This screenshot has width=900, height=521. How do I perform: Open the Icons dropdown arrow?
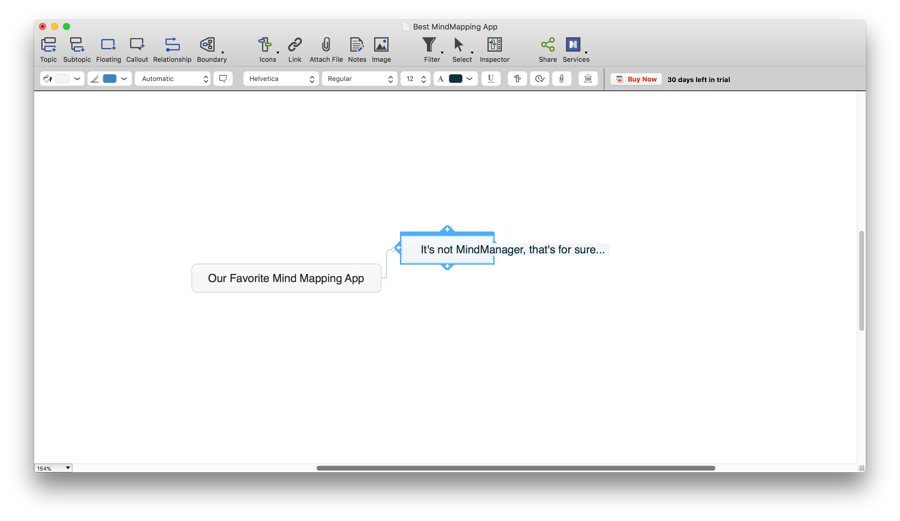coord(278,52)
